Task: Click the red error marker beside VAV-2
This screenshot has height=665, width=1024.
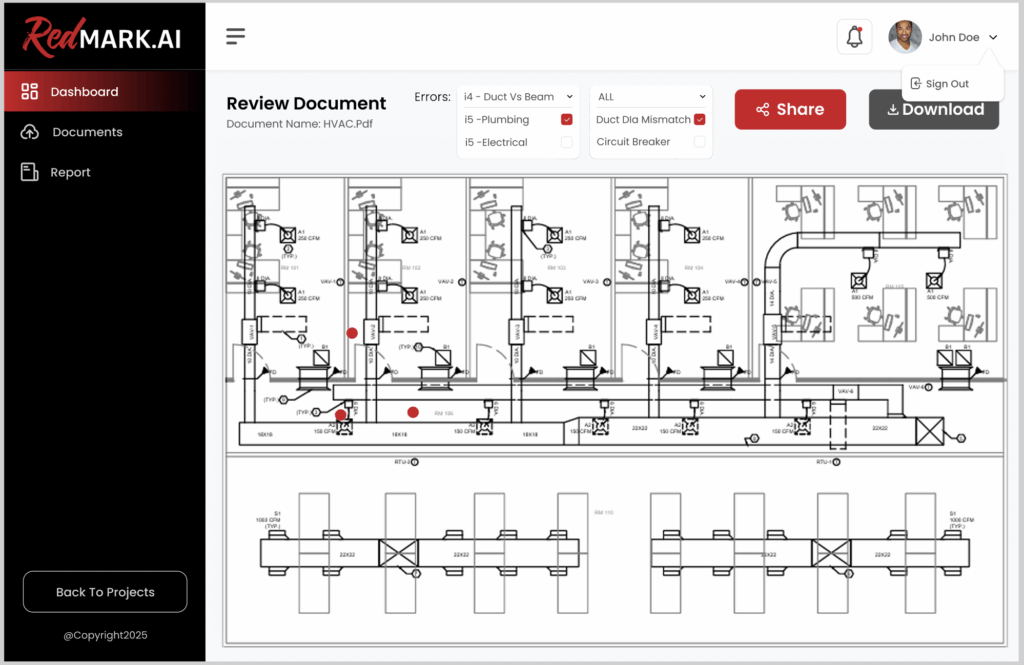Action: 352,333
